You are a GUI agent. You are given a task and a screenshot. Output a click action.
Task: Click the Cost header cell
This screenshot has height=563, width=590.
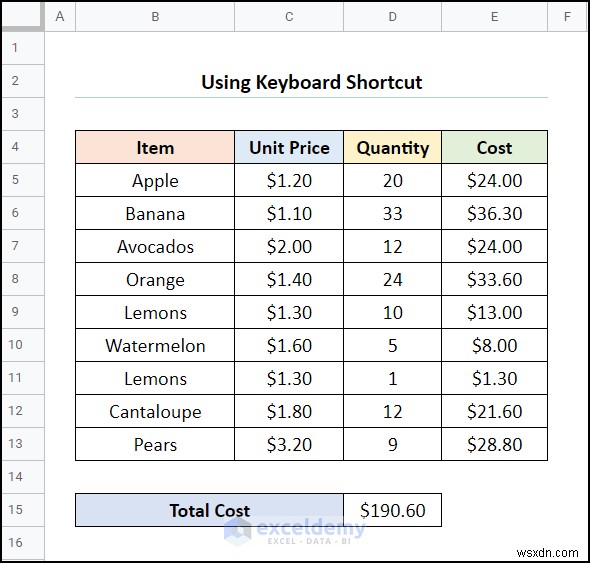coord(494,147)
